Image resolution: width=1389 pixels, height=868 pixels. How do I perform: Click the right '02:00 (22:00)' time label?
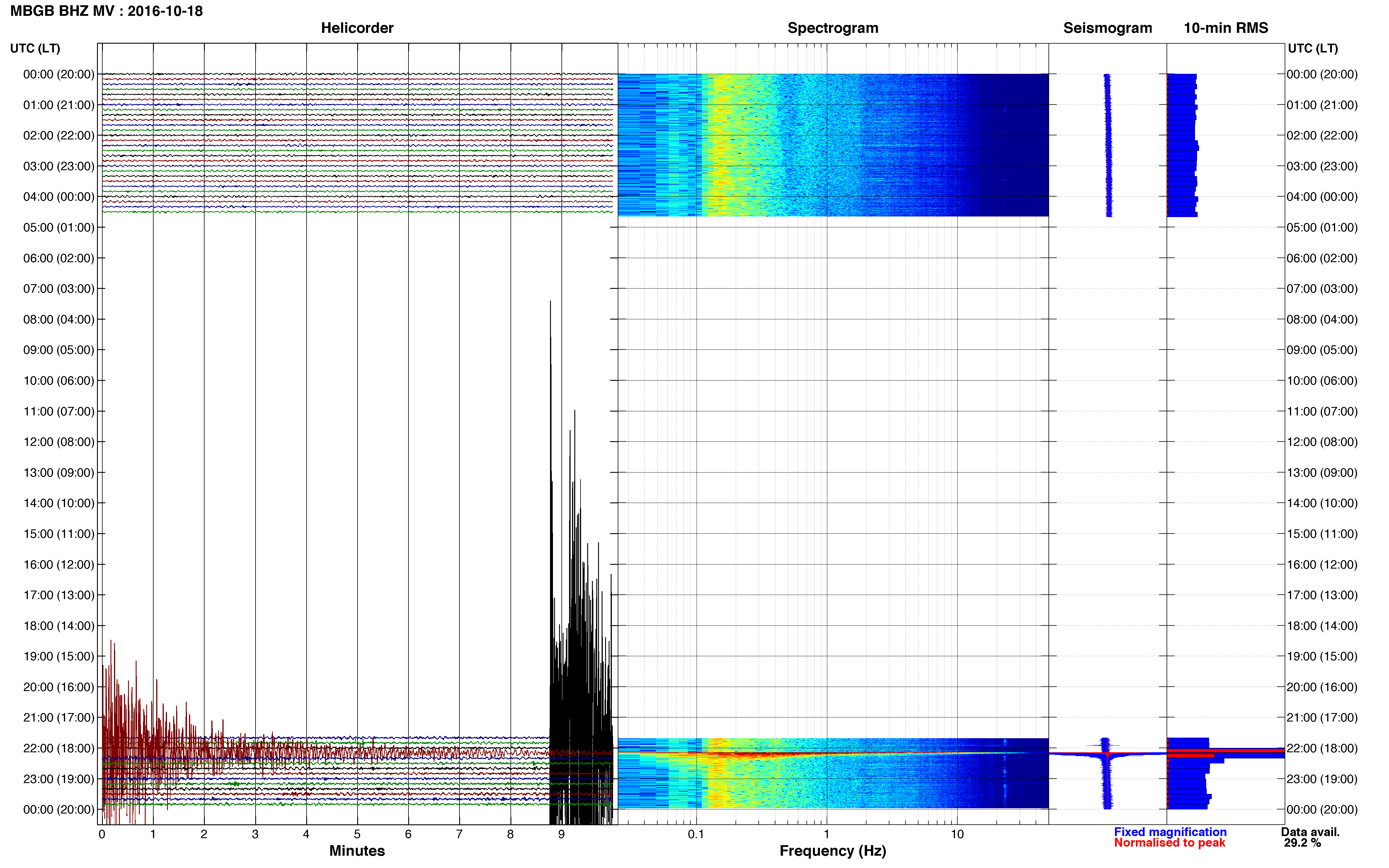coord(1322,135)
